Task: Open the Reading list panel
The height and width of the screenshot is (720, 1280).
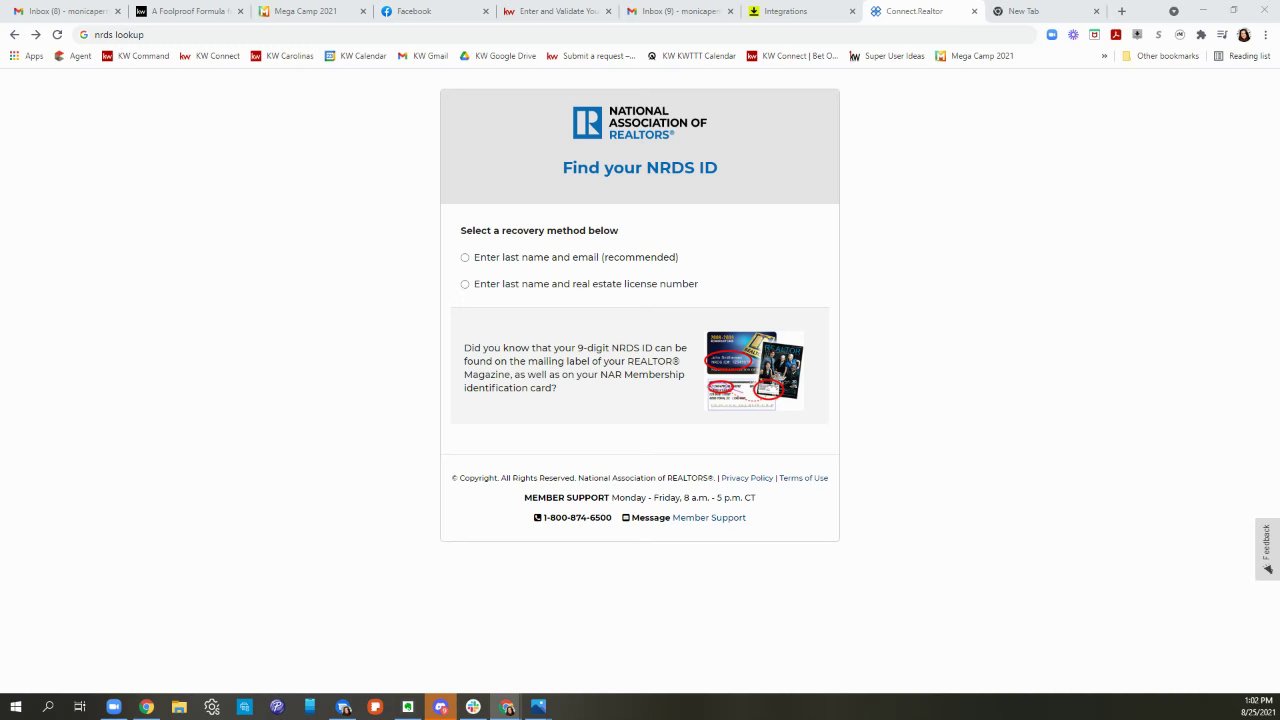Action: coord(1241,56)
